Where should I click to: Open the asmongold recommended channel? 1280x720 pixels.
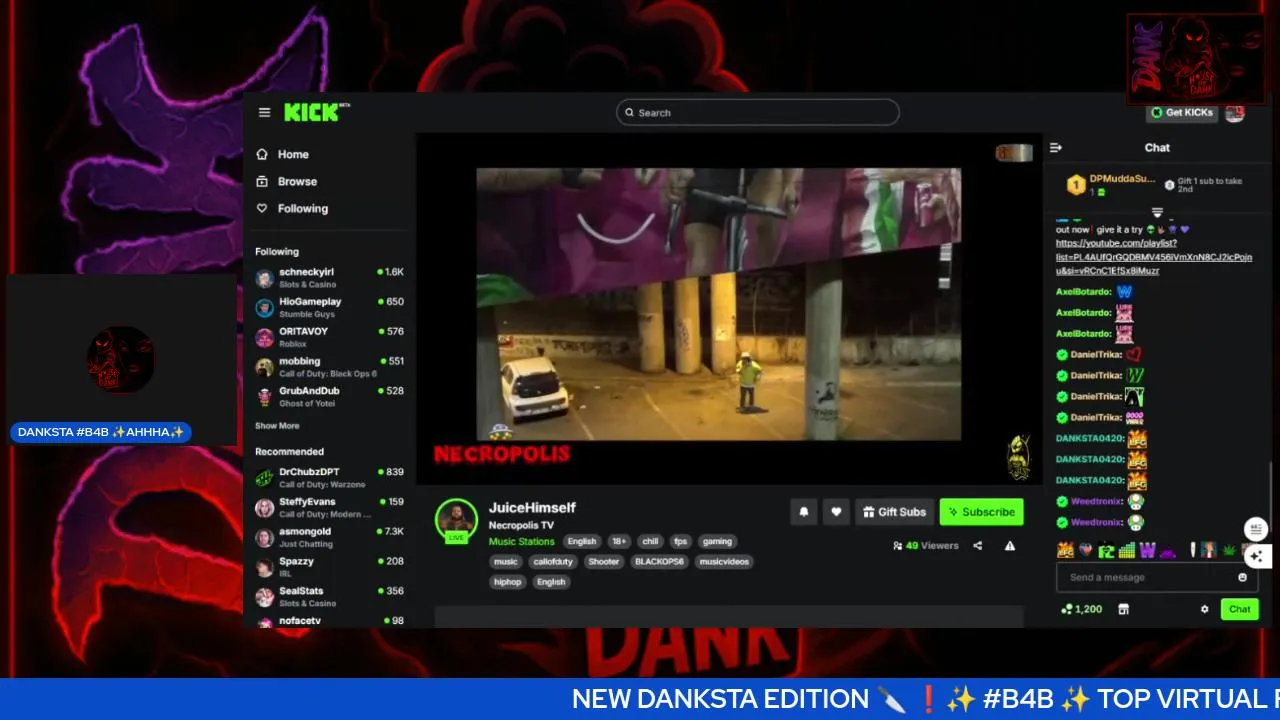coord(329,537)
